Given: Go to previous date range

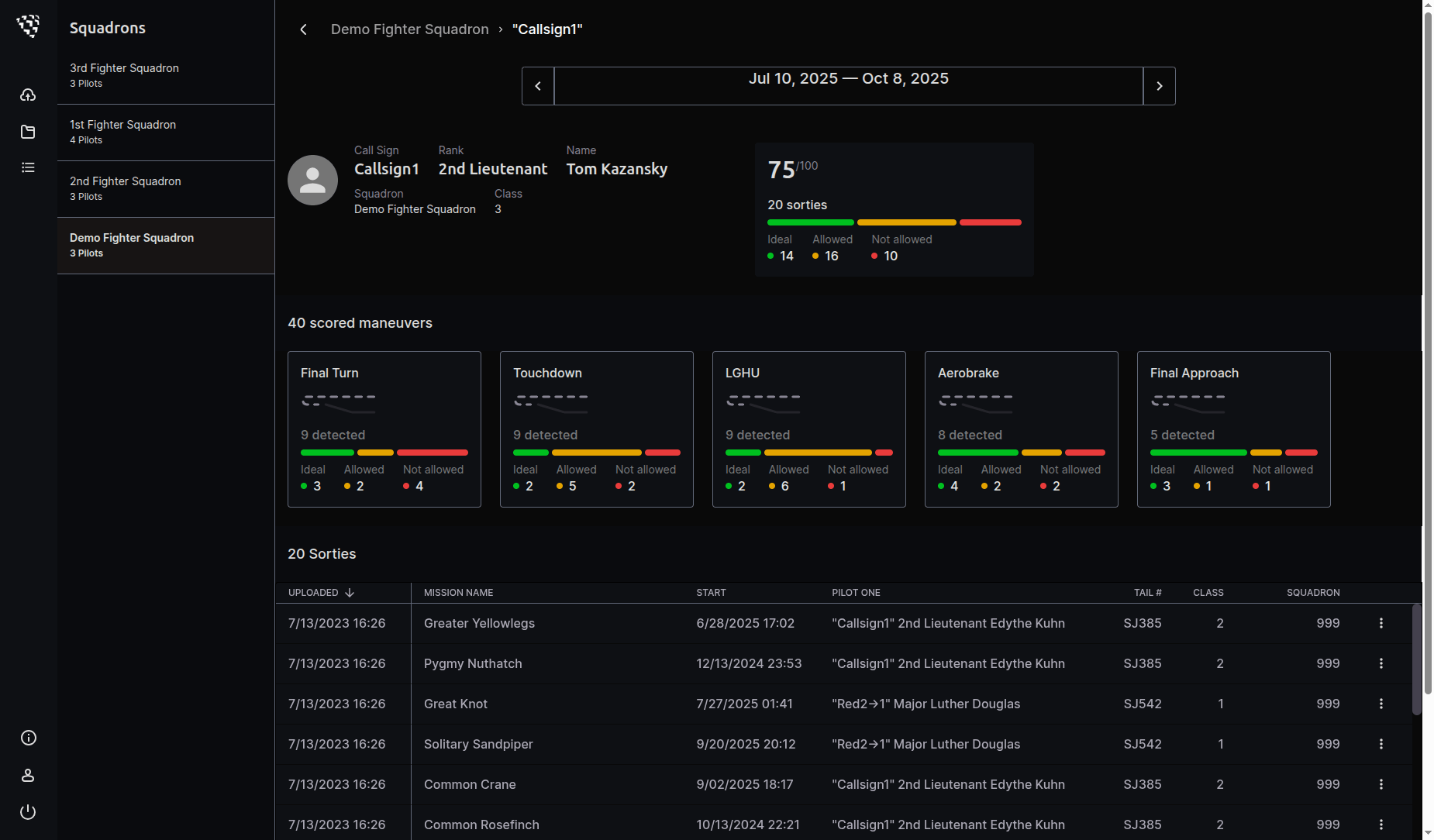Looking at the screenshot, I should click(538, 86).
